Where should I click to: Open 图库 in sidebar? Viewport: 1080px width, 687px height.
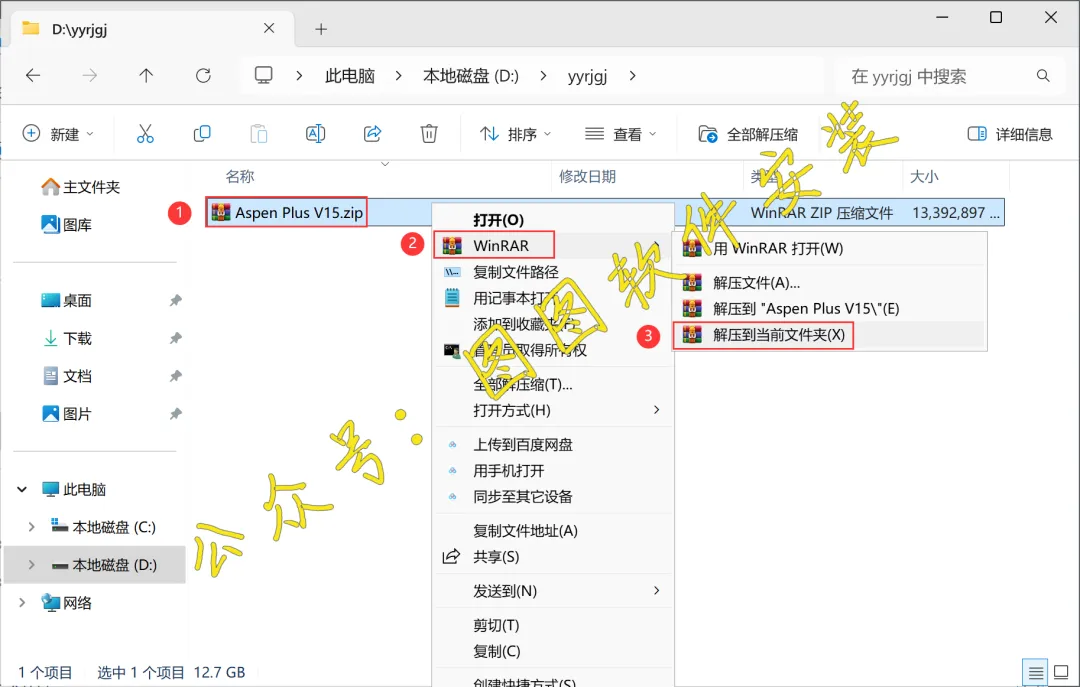click(67, 225)
